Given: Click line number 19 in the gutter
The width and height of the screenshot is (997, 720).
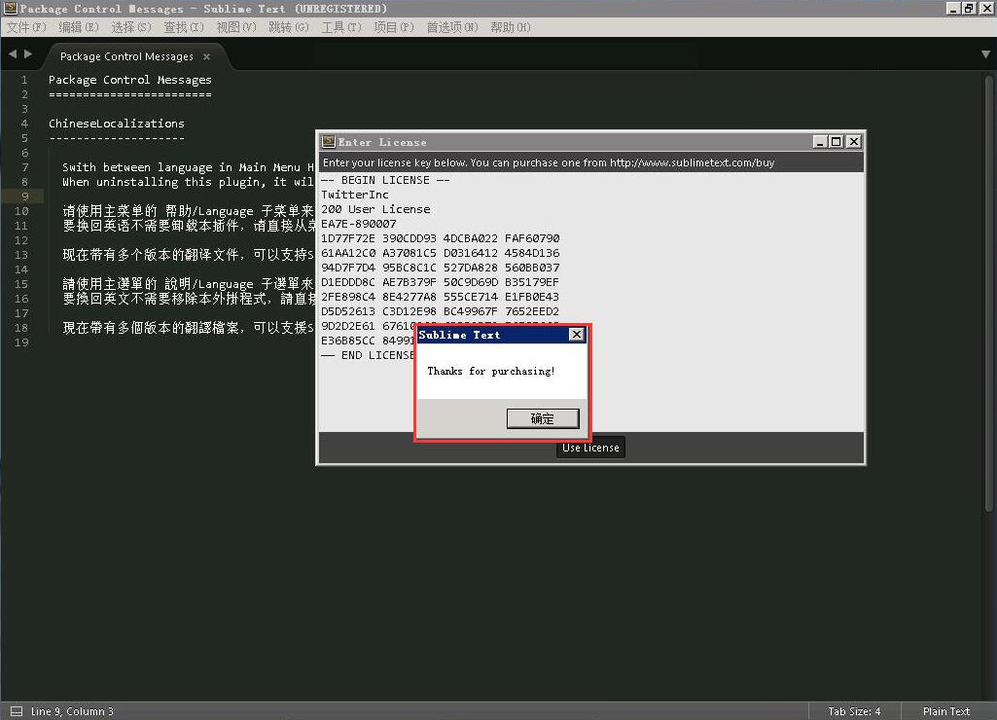Looking at the screenshot, I should 22,342.
